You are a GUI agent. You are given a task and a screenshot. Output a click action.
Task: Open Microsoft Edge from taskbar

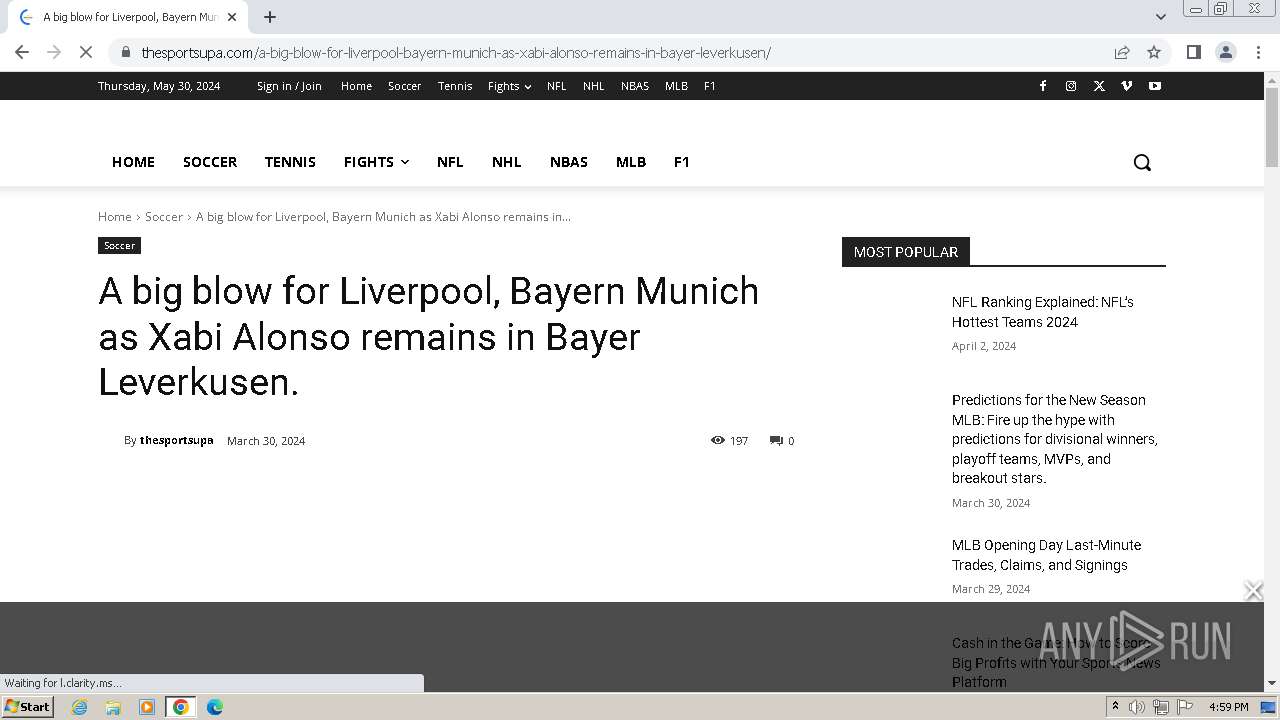[x=215, y=707]
